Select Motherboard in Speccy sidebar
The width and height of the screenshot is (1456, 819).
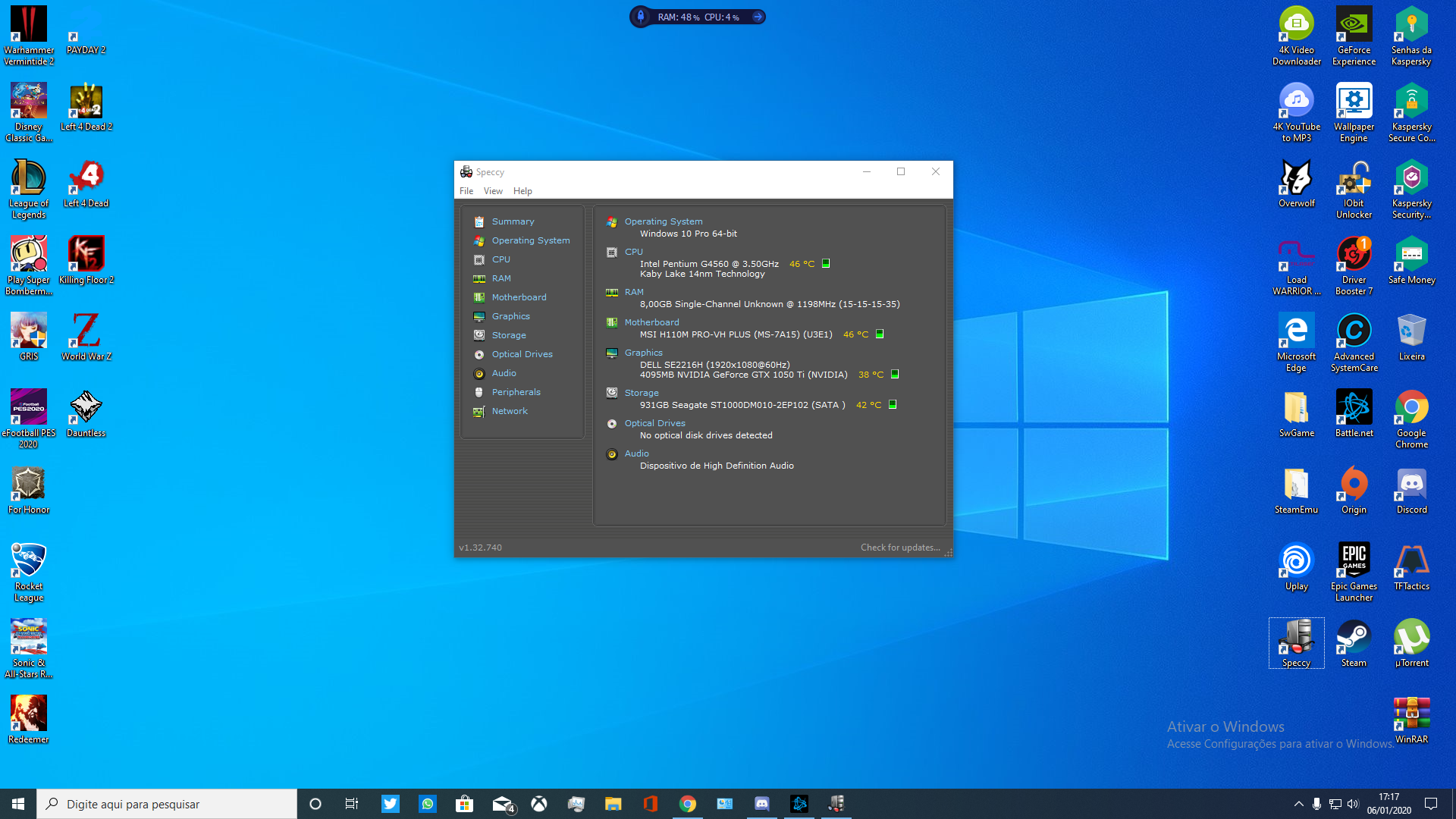tap(519, 297)
